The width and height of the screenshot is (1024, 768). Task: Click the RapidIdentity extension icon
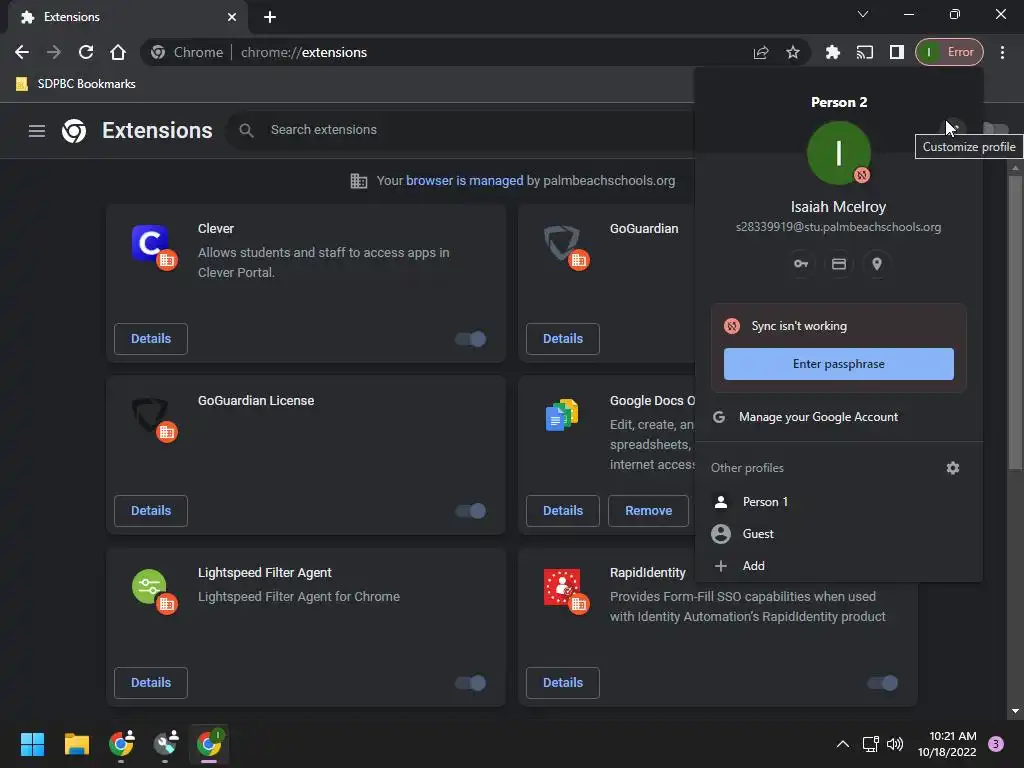click(x=562, y=586)
